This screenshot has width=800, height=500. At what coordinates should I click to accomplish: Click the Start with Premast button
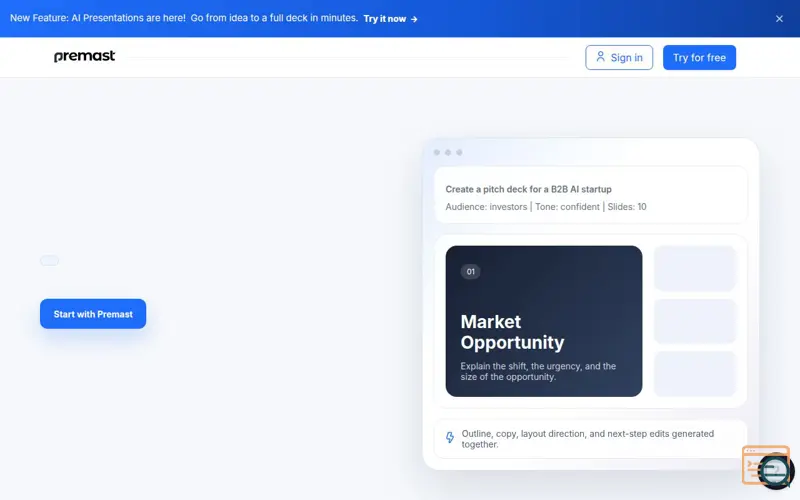click(93, 314)
